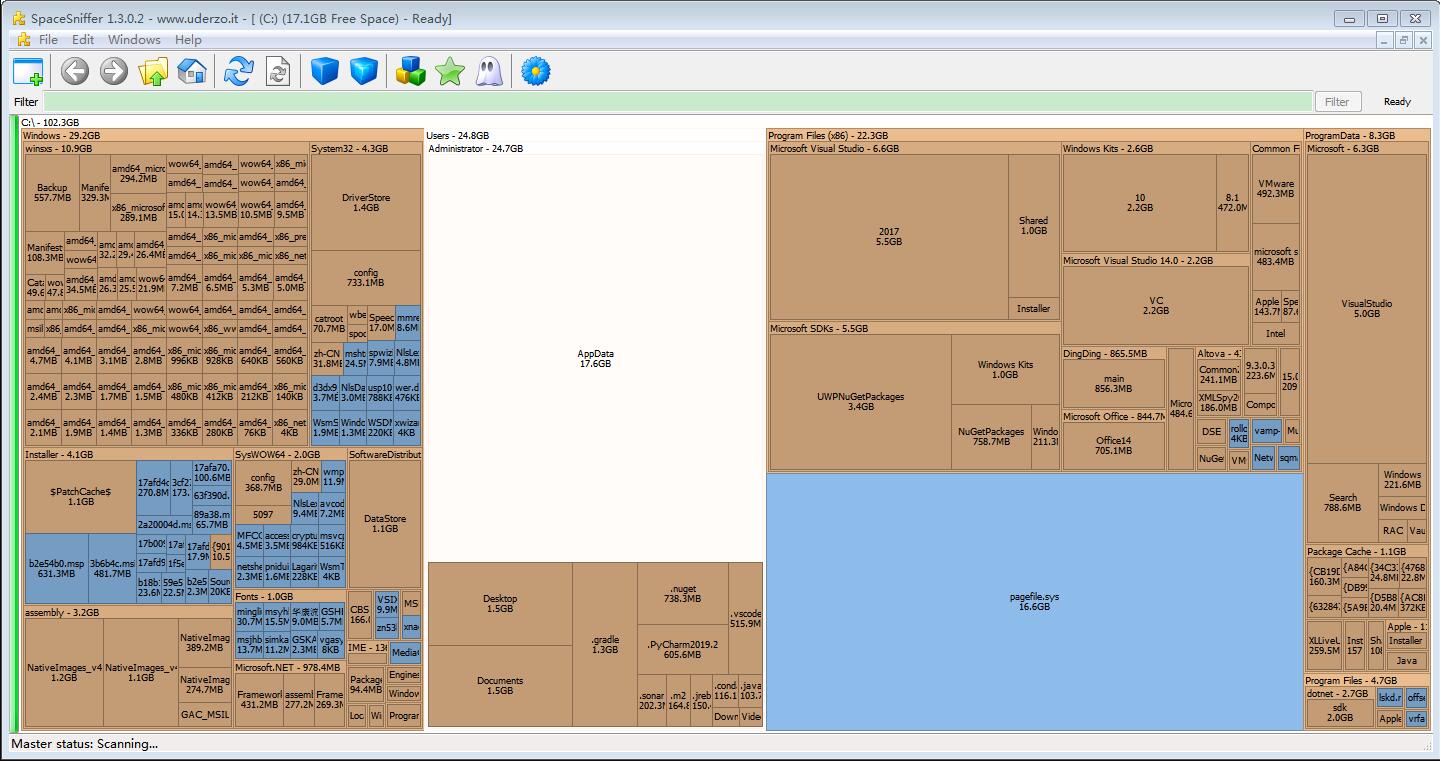The width and height of the screenshot is (1440, 761).
Task: Select the pagefile.sys block
Action: [1034, 601]
